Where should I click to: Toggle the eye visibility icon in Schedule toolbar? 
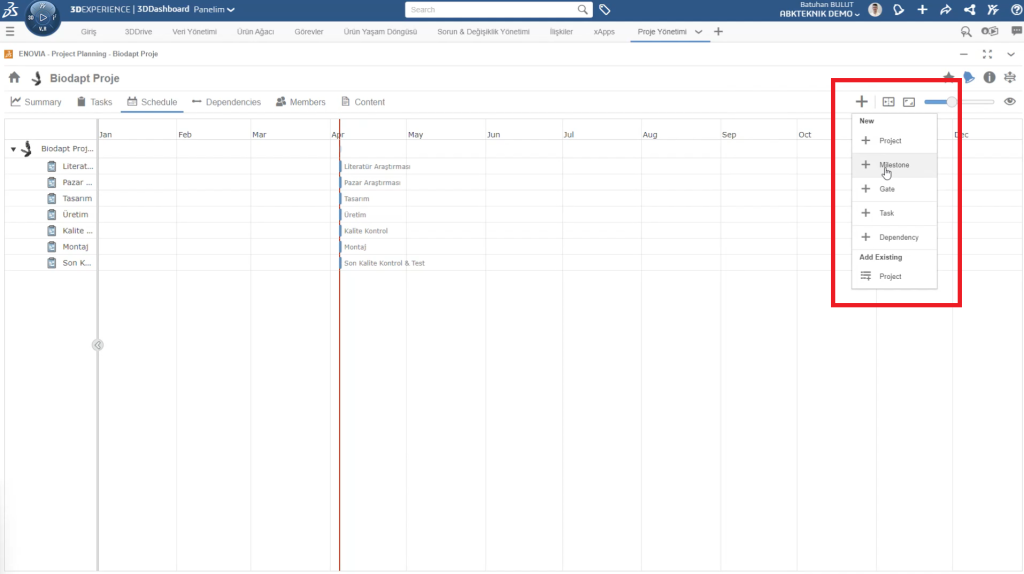point(1010,102)
